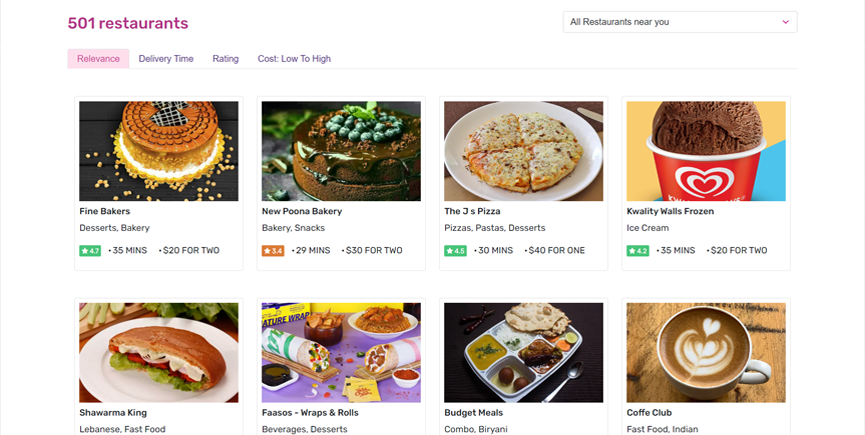Select the Relevance sort tab
The height and width of the screenshot is (435, 865).
pos(98,59)
